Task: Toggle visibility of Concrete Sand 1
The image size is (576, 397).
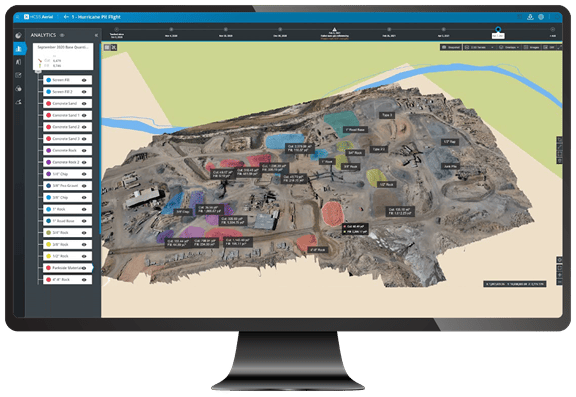Action: coord(84,115)
